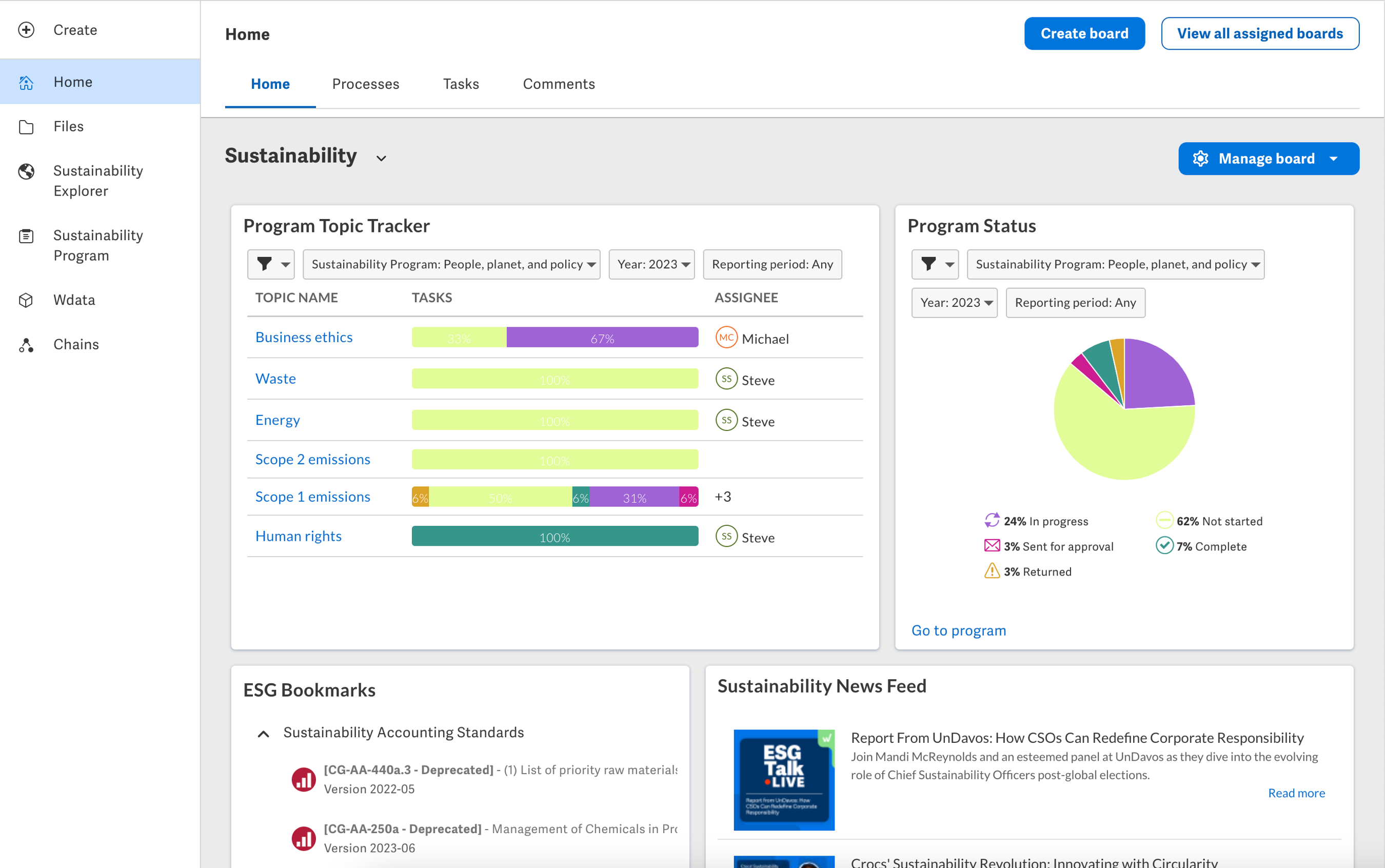
Task: Open Reporting period filter in Program Status
Action: coord(1075,303)
